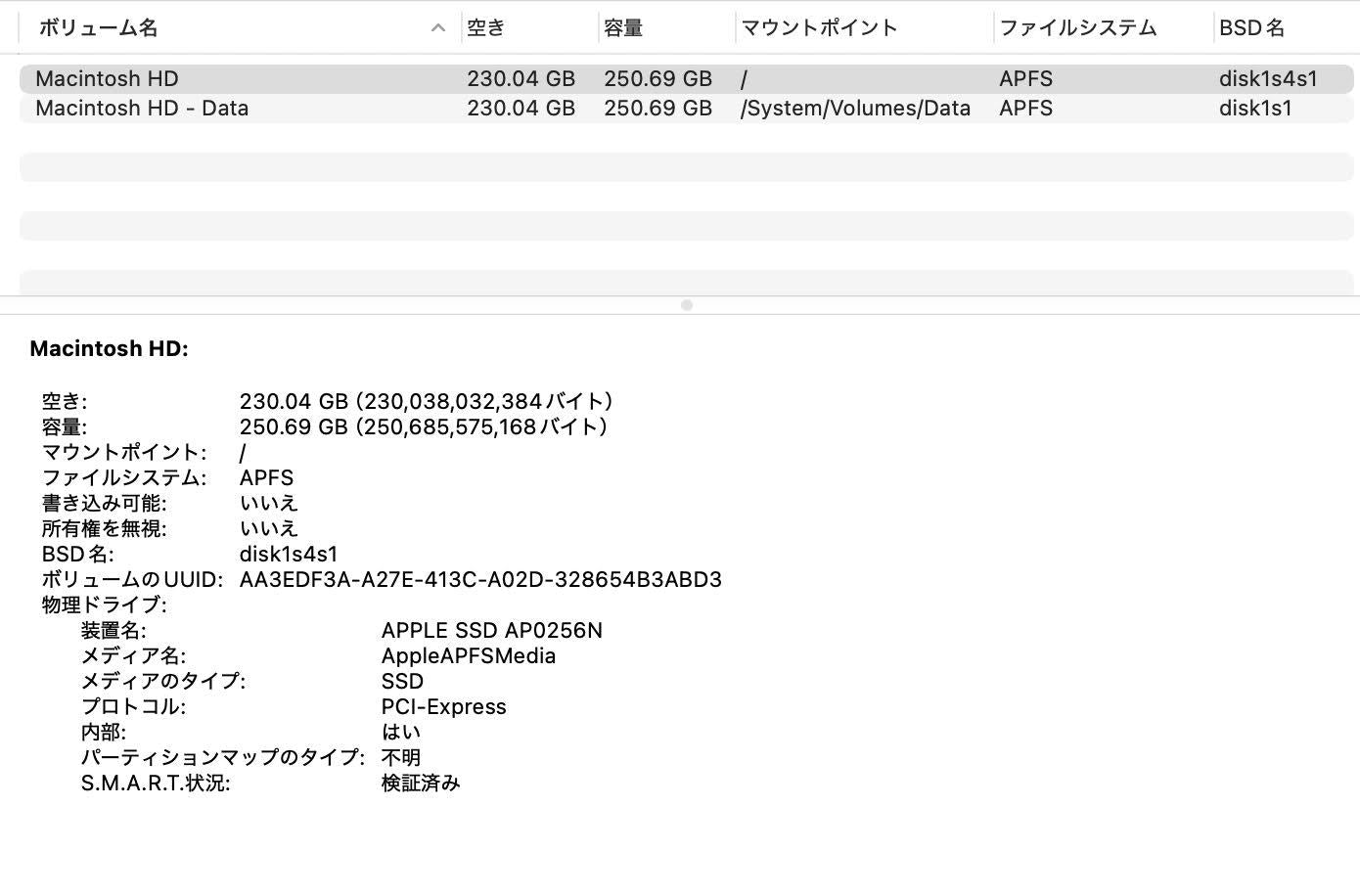Click the APPLE SSD AP0256N device name
This screenshot has width=1360, height=896.
(x=492, y=630)
